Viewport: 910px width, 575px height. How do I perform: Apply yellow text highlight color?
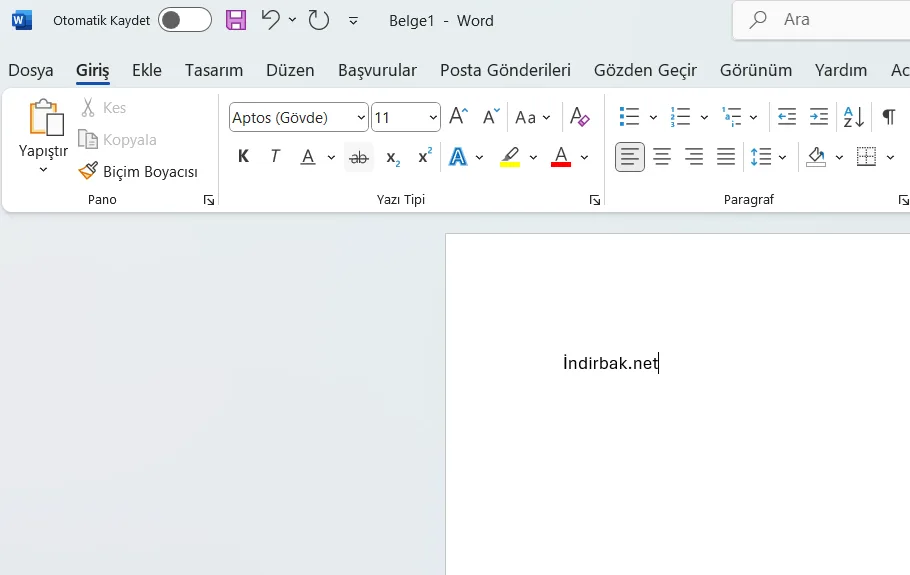[510, 157]
